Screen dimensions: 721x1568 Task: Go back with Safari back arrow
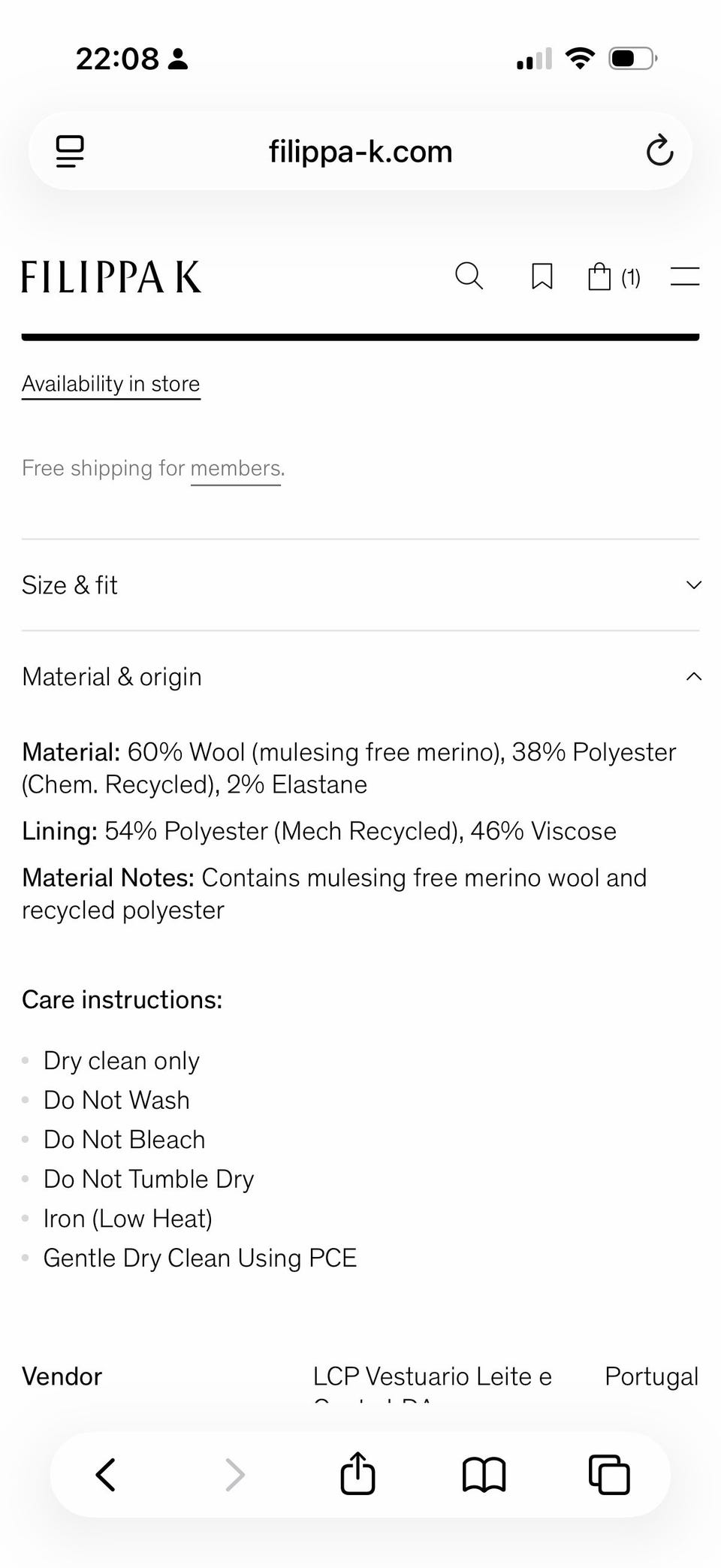pos(106,1474)
